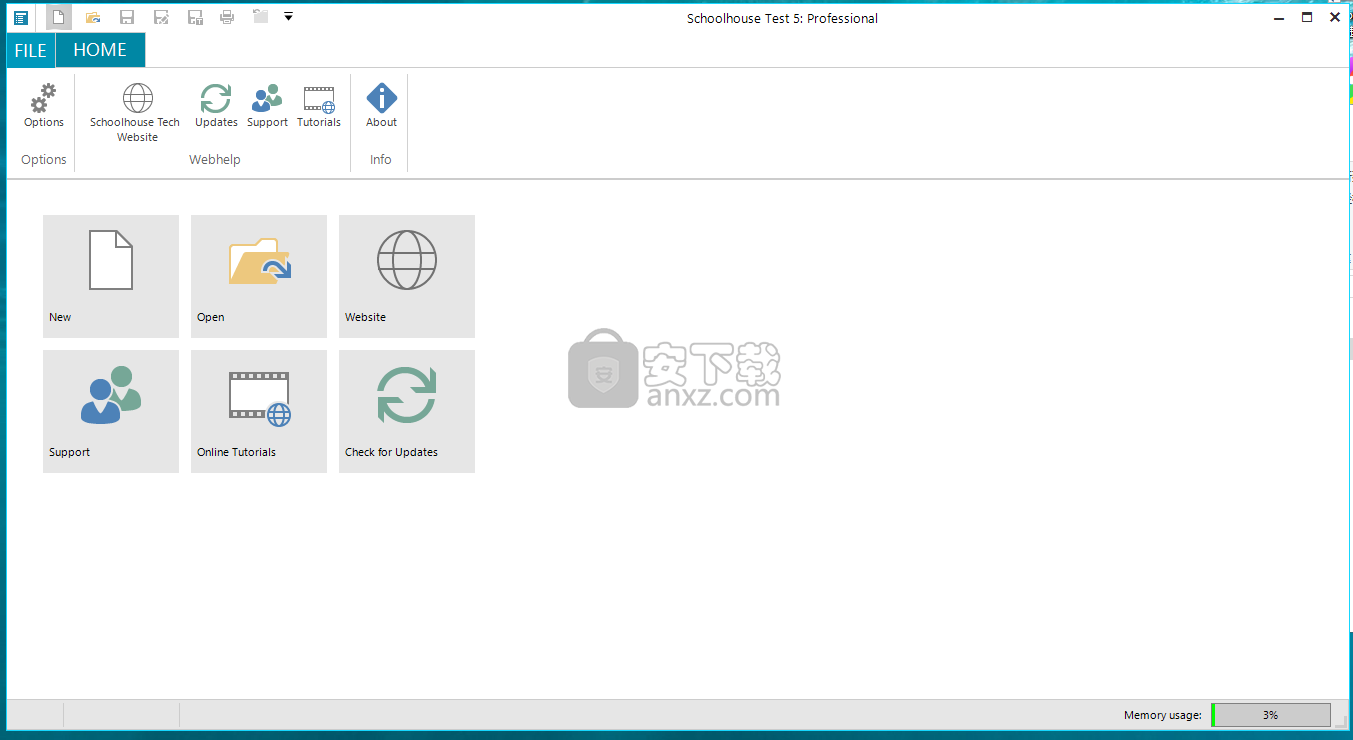Image resolution: width=1353 pixels, height=740 pixels.
Task: Click the Close document icon in quick access toolbar
Action: [x=260, y=17]
